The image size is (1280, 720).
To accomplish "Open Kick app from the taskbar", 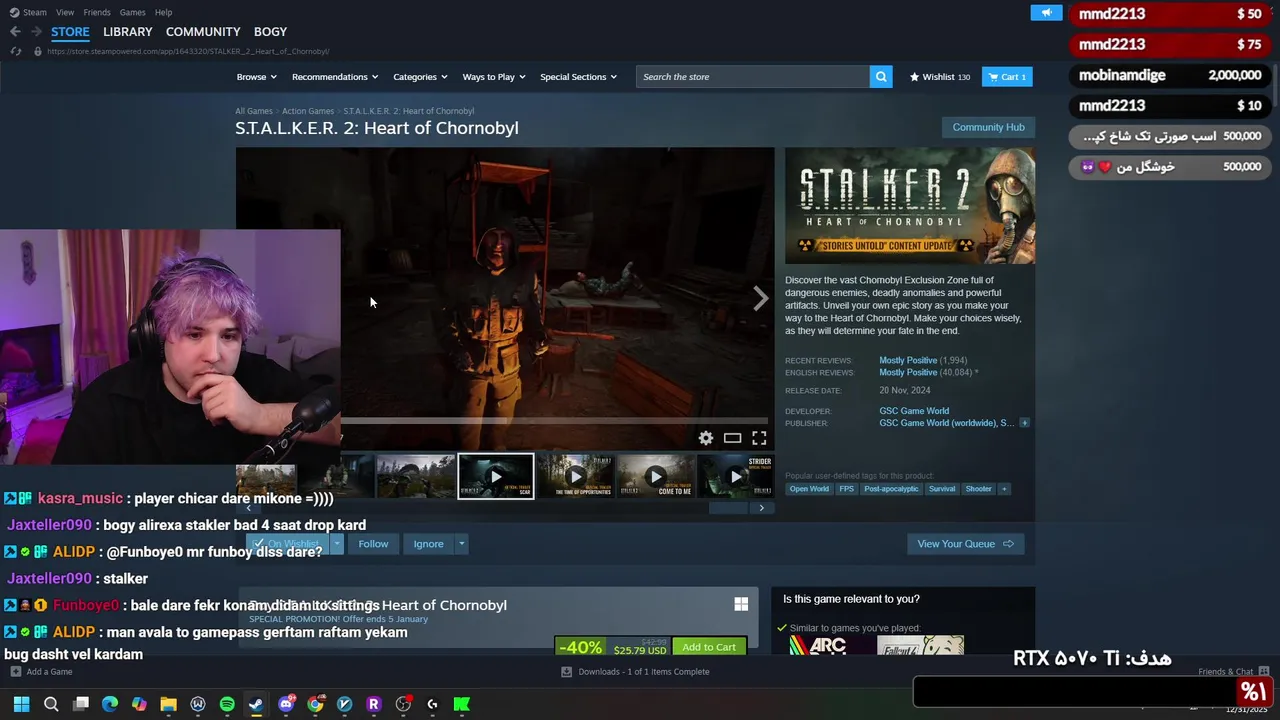I will click(x=462, y=704).
